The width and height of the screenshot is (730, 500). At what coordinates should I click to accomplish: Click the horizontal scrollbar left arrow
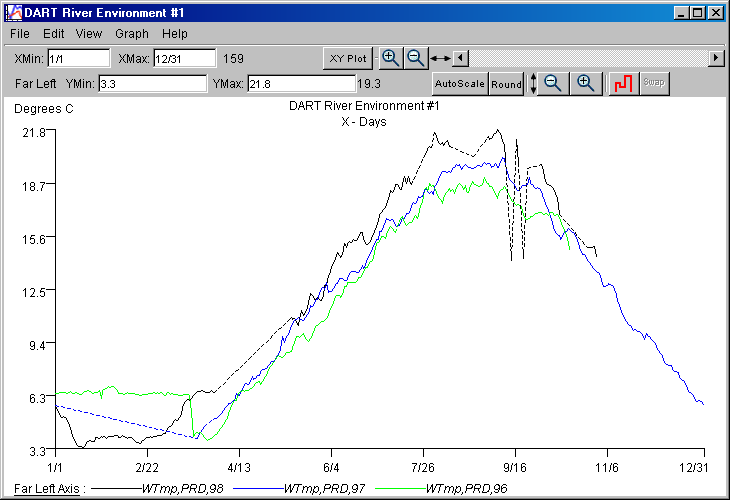461,58
